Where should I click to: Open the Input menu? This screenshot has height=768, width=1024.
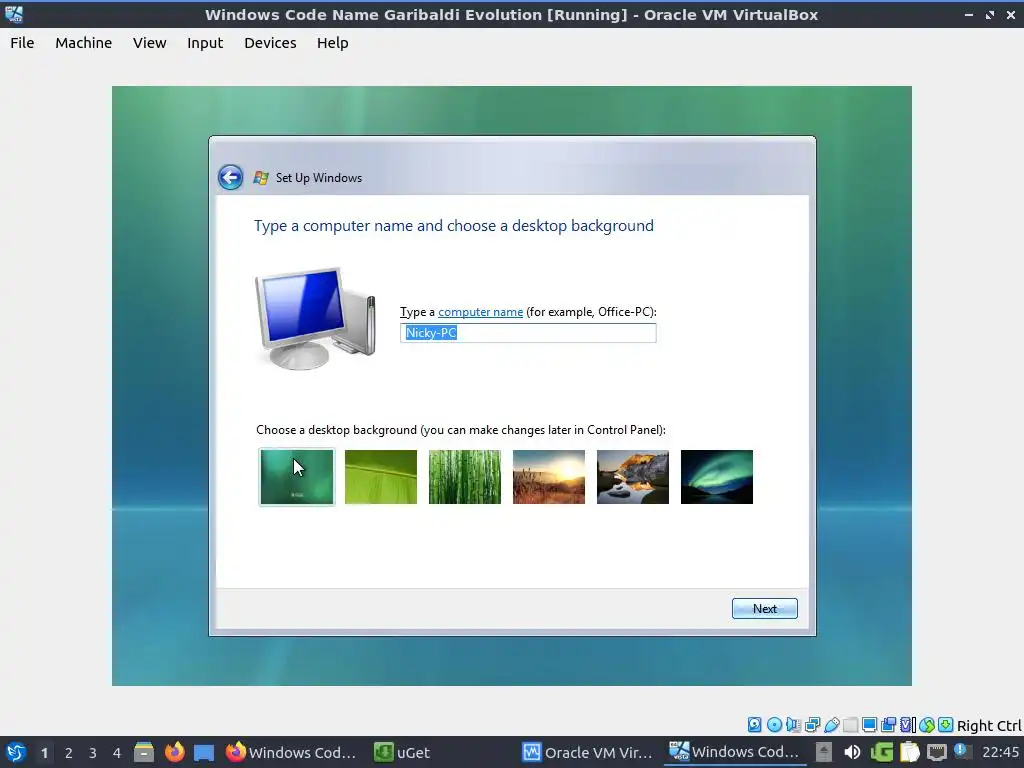pos(205,42)
